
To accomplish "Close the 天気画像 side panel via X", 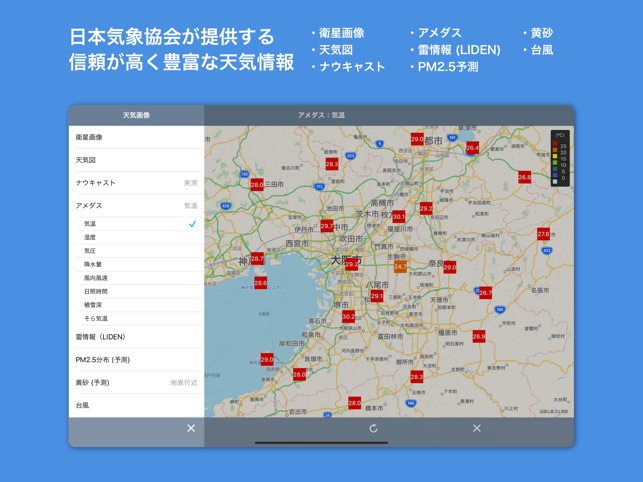I will (x=191, y=428).
